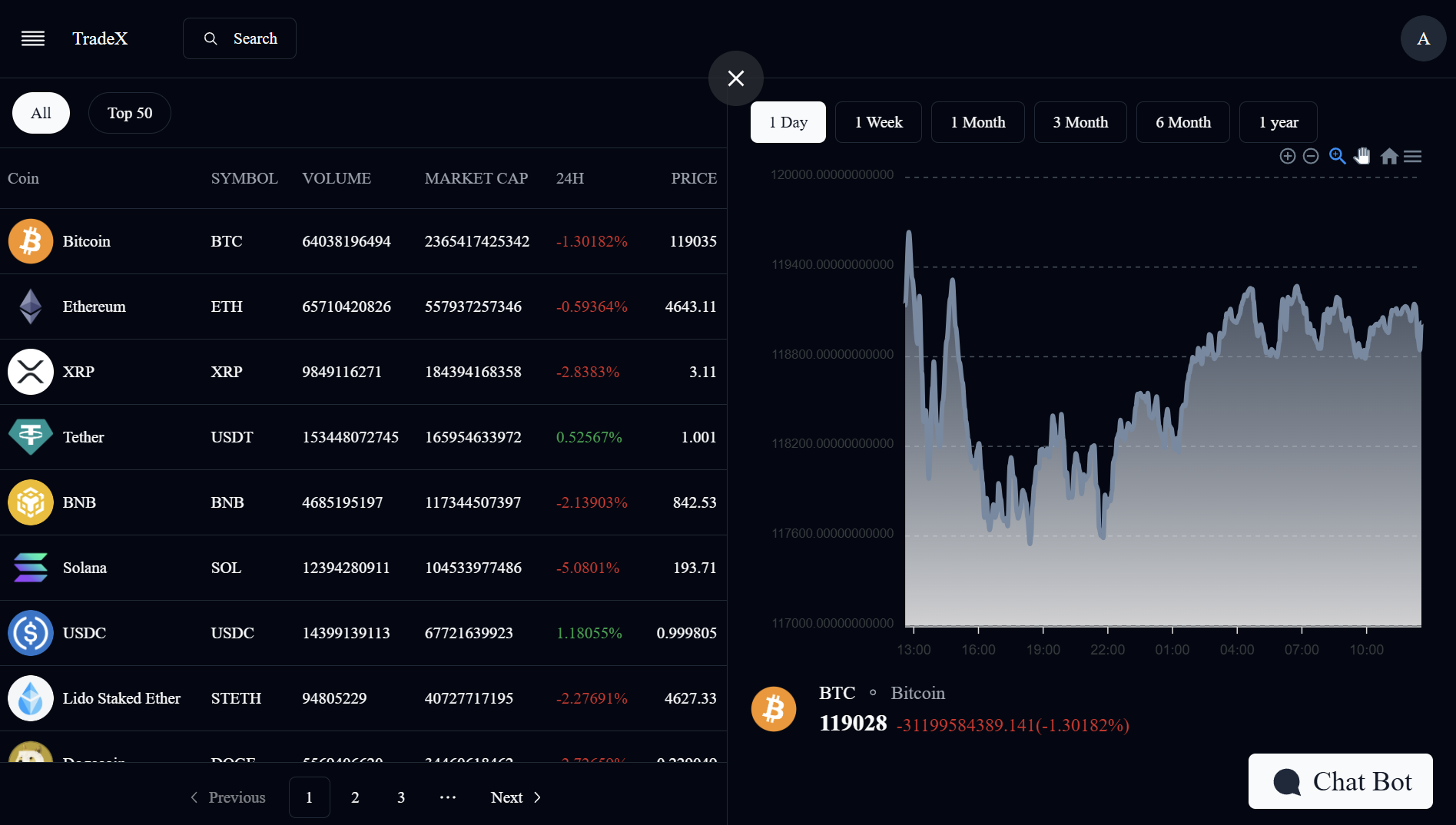The height and width of the screenshot is (825, 1456).
Task: Select the BNB symbol cell
Action: click(227, 502)
